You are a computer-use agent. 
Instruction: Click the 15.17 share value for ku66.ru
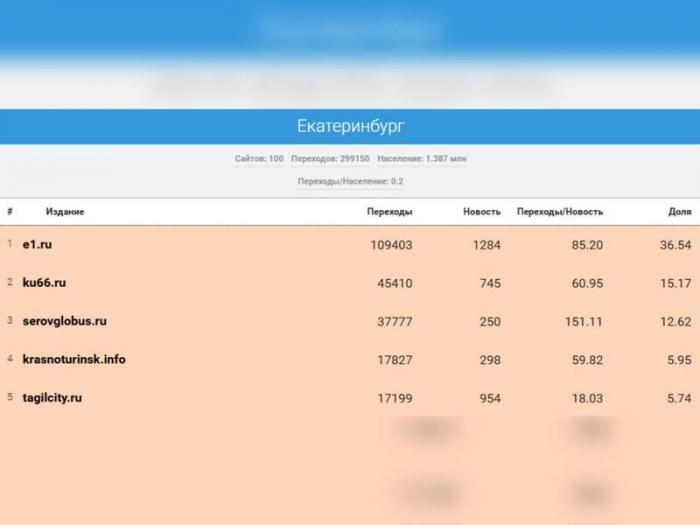point(676,283)
